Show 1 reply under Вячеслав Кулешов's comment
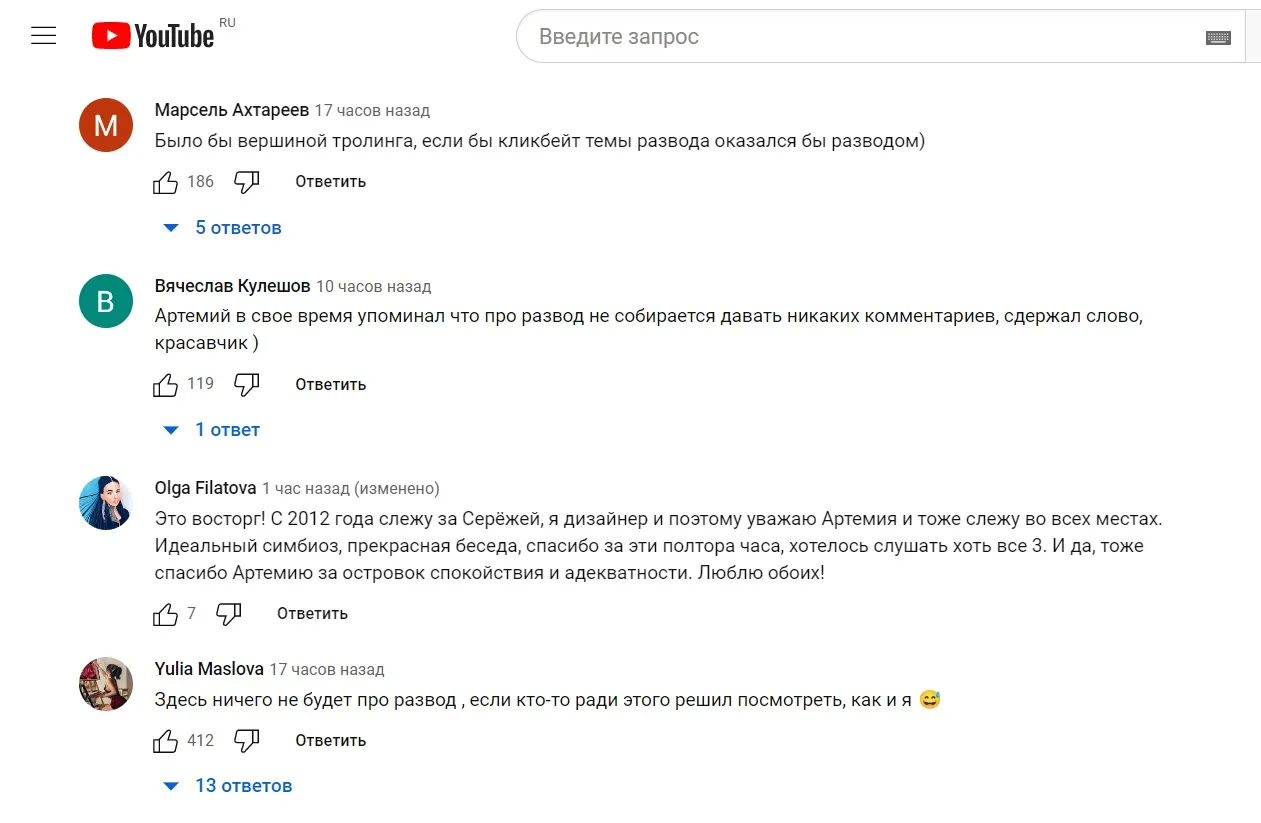 [x=228, y=429]
